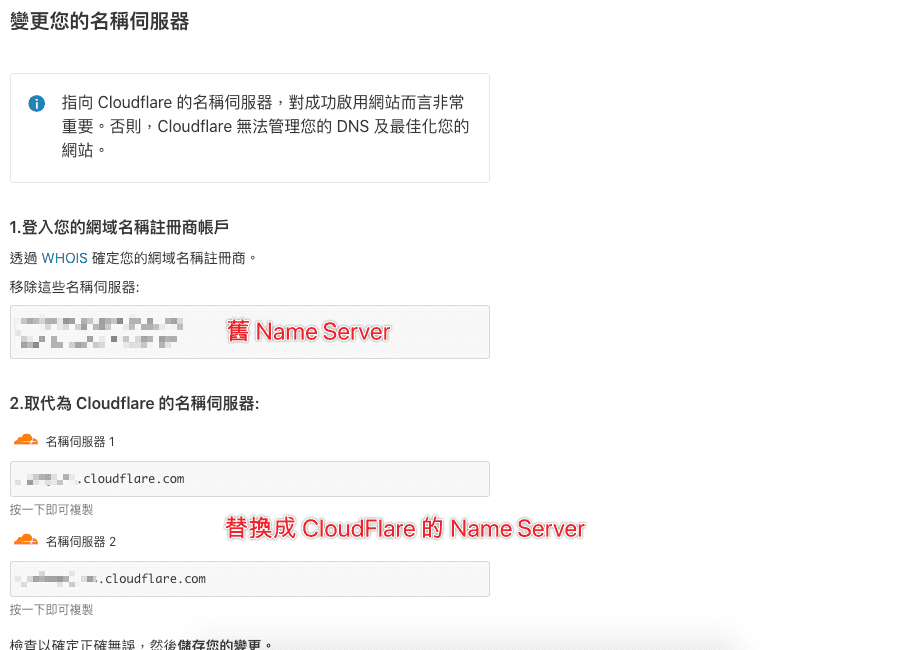Click the notice text about Cloudflare nameservers
The width and height of the screenshot is (920, 650).
pos(265,126)
